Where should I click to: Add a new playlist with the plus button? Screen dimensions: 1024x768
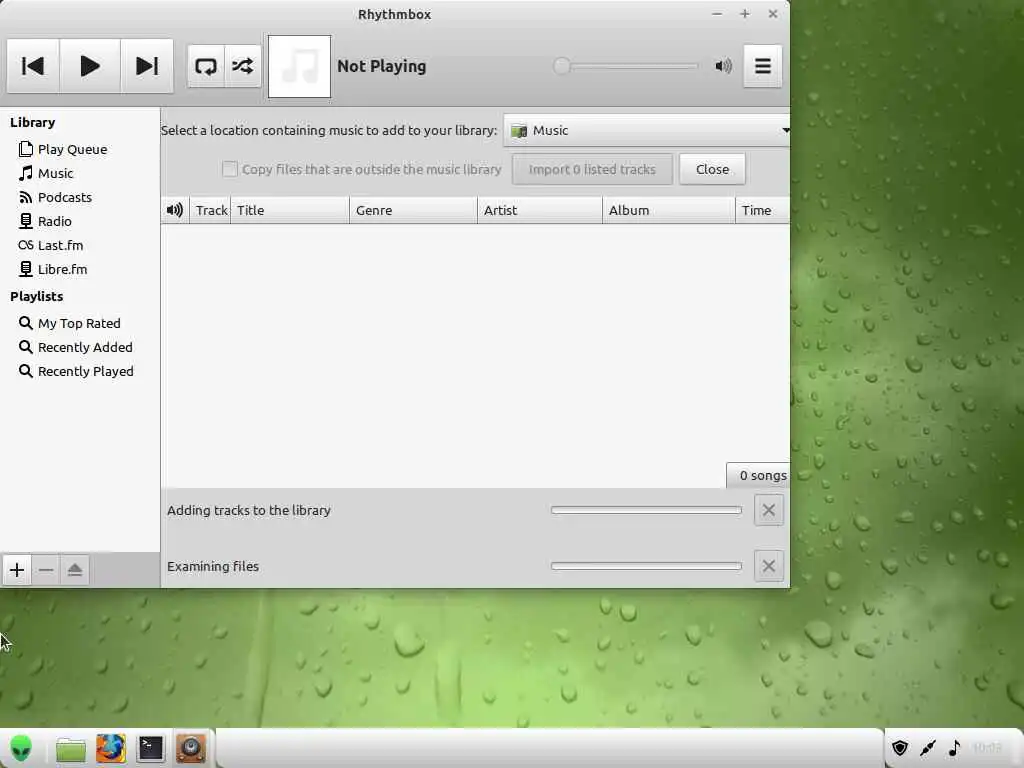pyautogui.click(x=17, y=570)
